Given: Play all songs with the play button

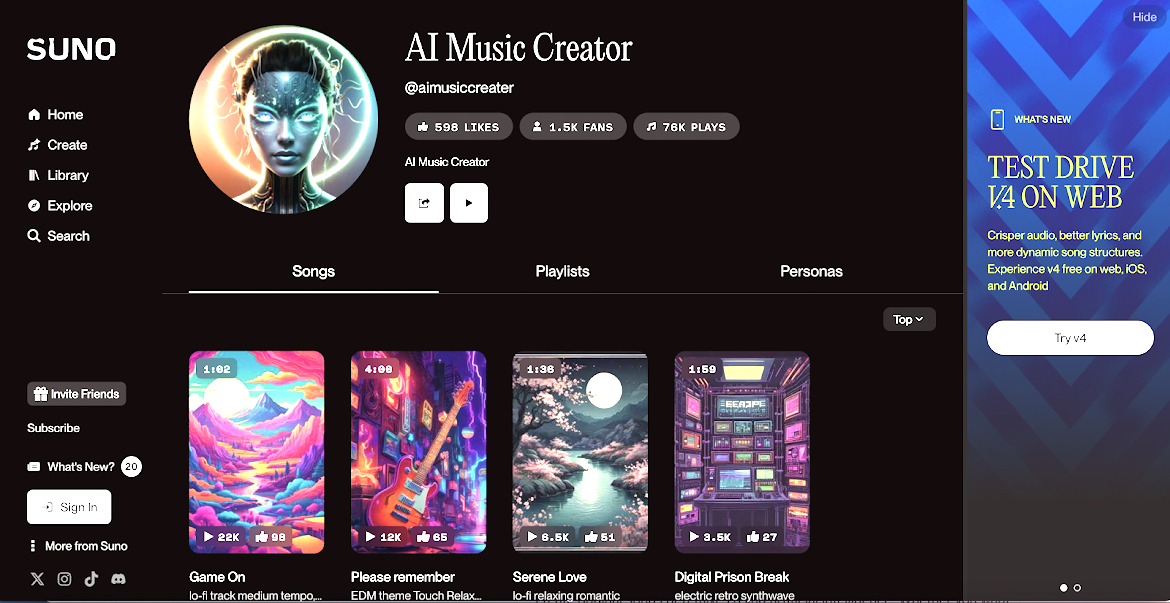Looking at the screenshot, I should (469, 203).
